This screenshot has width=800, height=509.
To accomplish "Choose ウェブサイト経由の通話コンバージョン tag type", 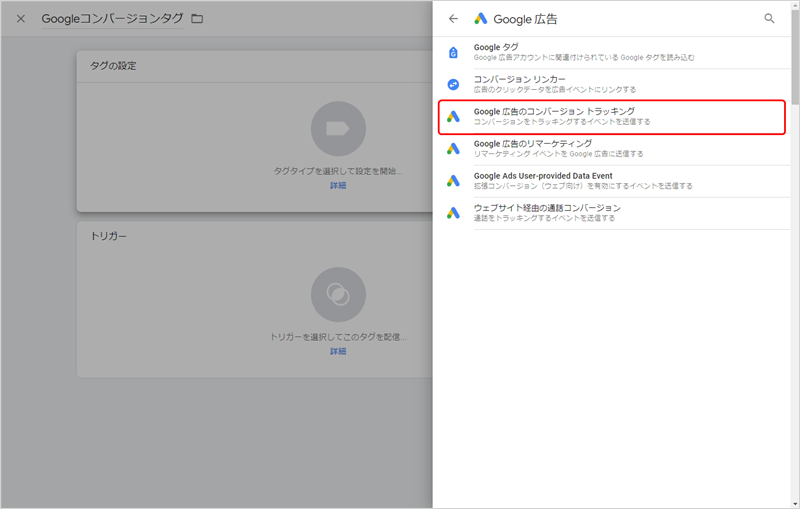I will tap(612, 213).
